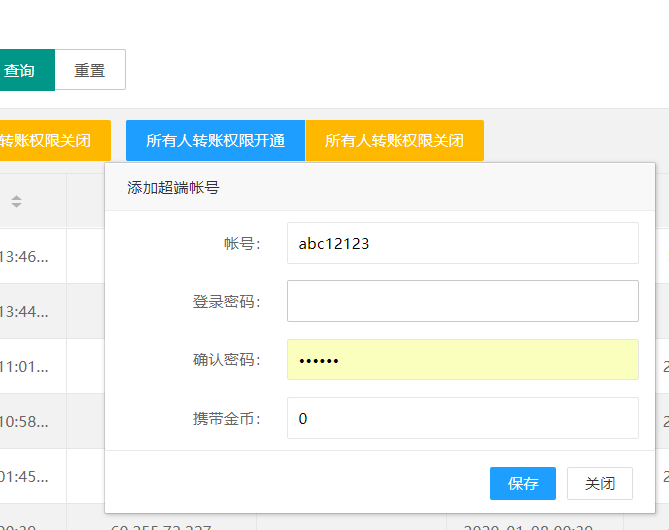
Task: Focus the 帐号 field containing abc12123
Action: 462,243
